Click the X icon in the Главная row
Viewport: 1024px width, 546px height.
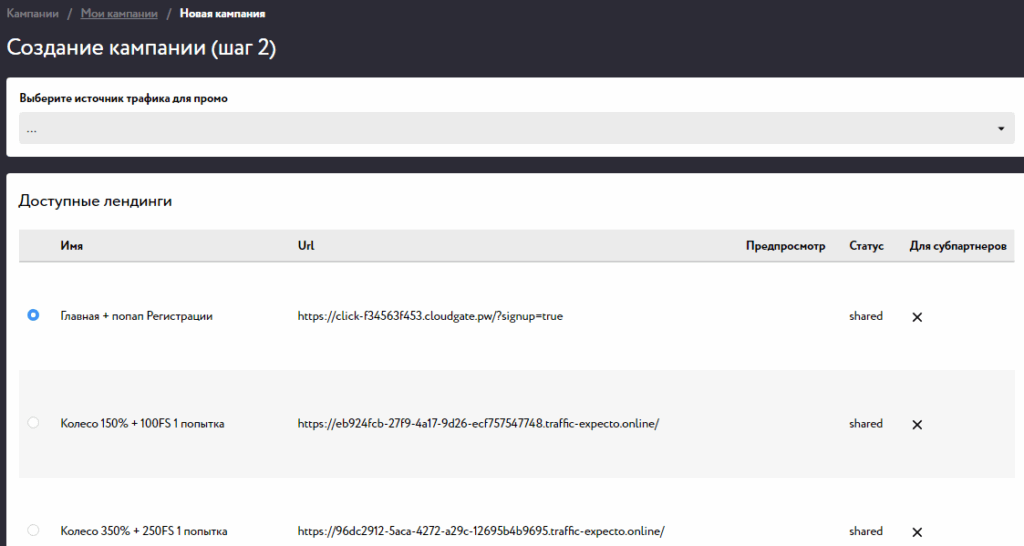[x=917, y=317]
